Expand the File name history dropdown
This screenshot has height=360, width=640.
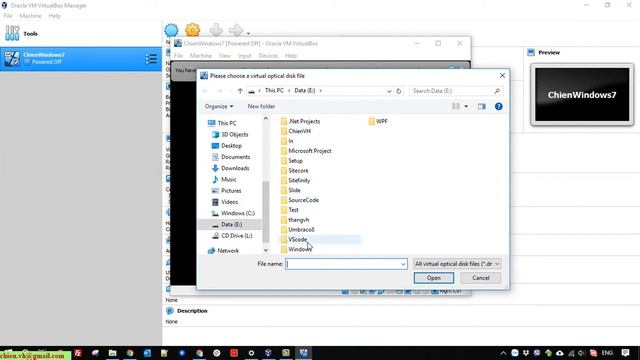(403, 264)
